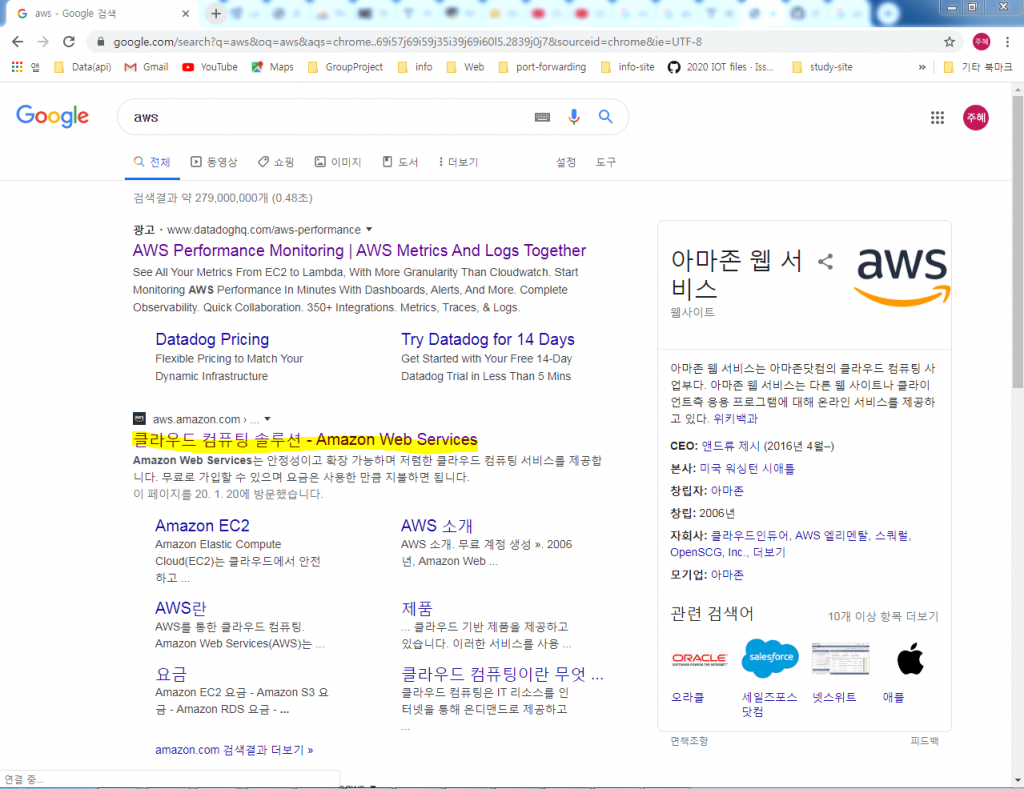The height and width of the screenshot is (789, 1024).
Task: Click the Oracle related search thumbnail
Action: [x=699, y=659]
